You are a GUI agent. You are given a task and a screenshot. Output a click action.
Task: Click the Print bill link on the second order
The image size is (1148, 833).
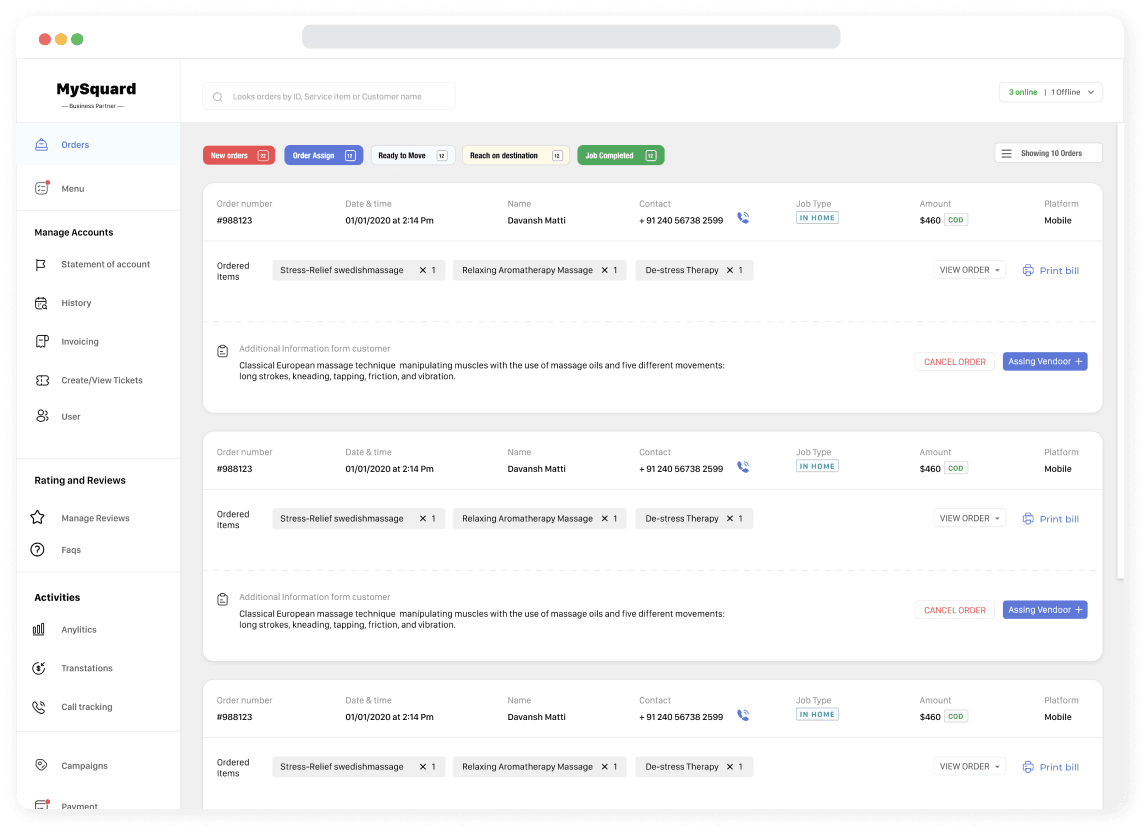click(1050, 518)
